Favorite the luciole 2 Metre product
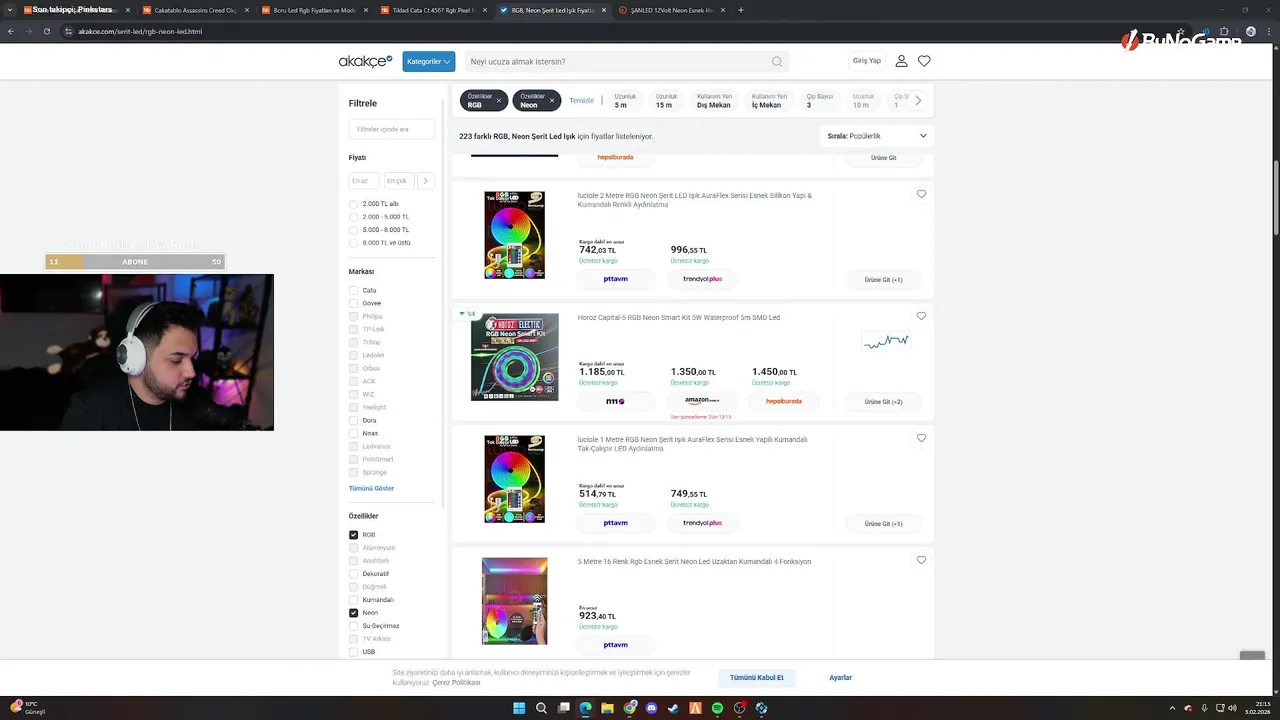Image resolution: width=1280 pixels, height=720 pixels. (x=921, y=194)
